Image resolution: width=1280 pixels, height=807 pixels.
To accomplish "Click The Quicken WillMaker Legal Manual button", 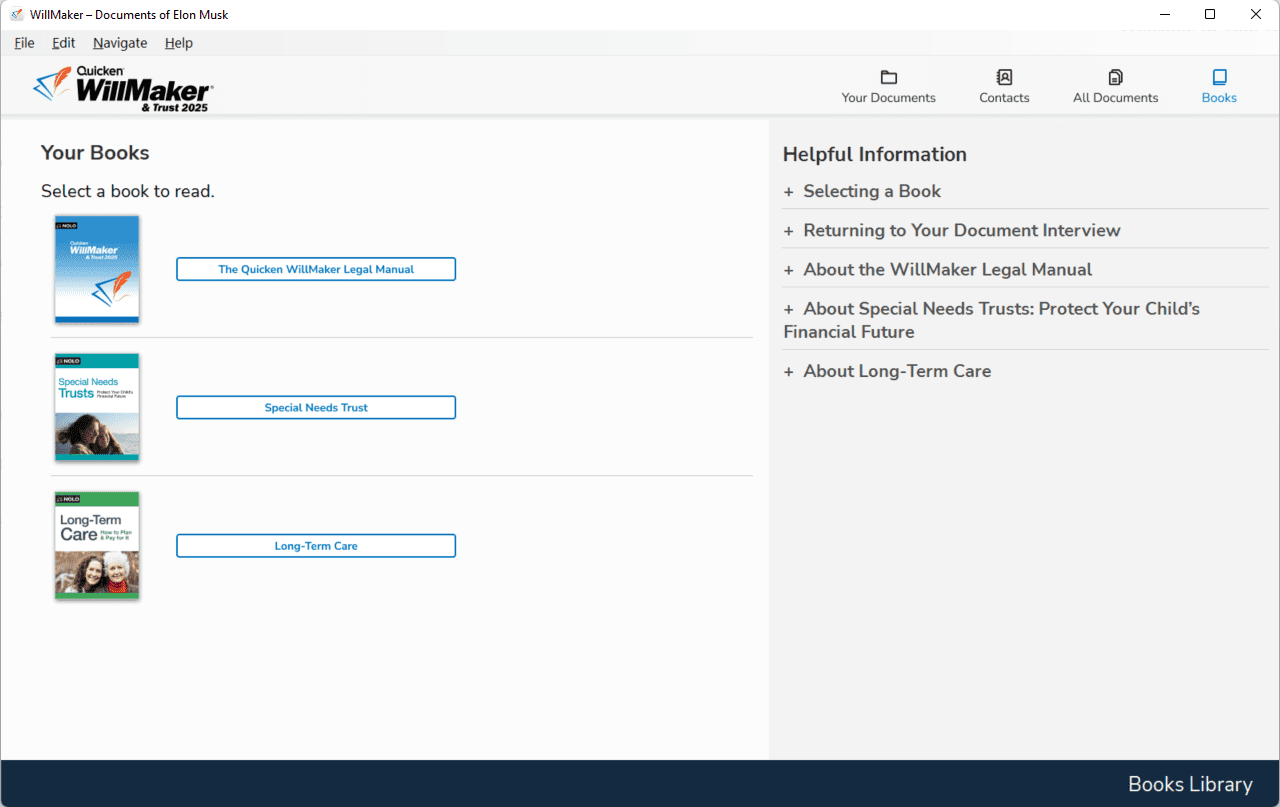I will 316,269.
